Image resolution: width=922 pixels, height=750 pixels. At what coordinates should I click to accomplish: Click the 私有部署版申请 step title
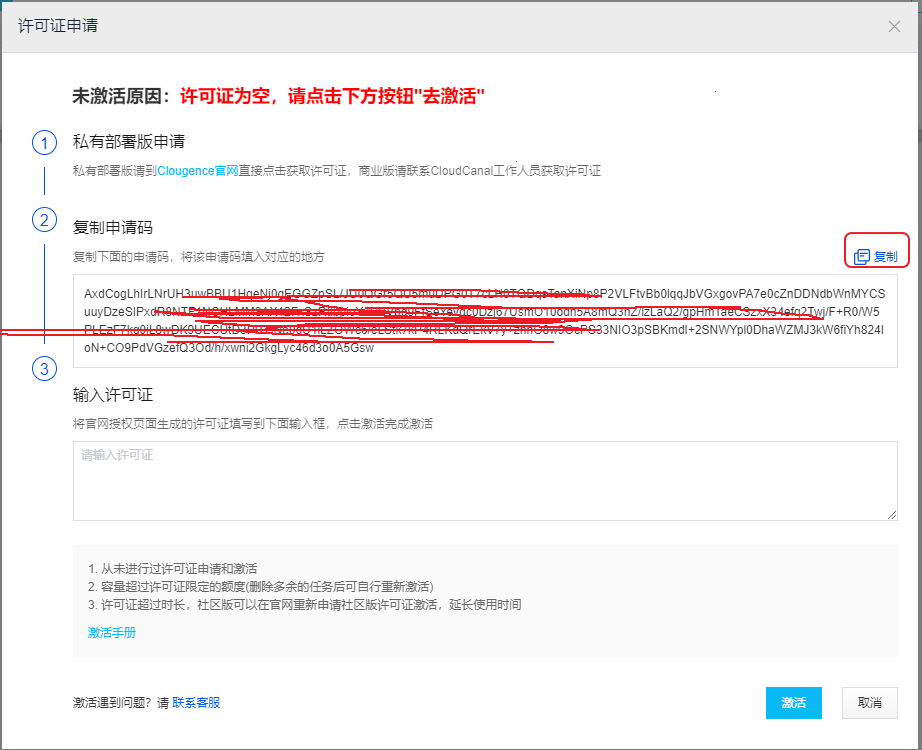click(129, 141)
